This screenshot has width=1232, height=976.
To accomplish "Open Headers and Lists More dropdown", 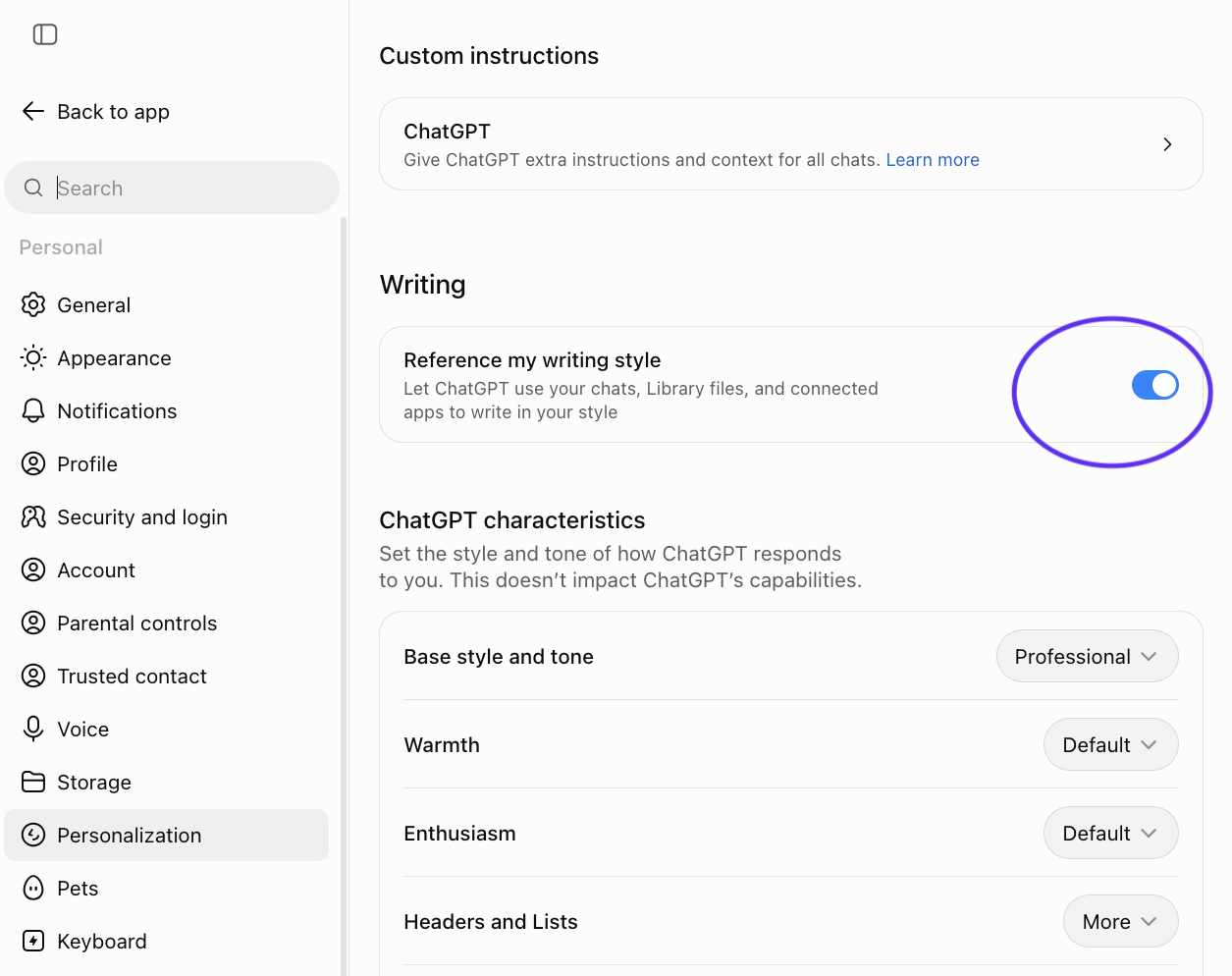I will tap(1121, 921).
